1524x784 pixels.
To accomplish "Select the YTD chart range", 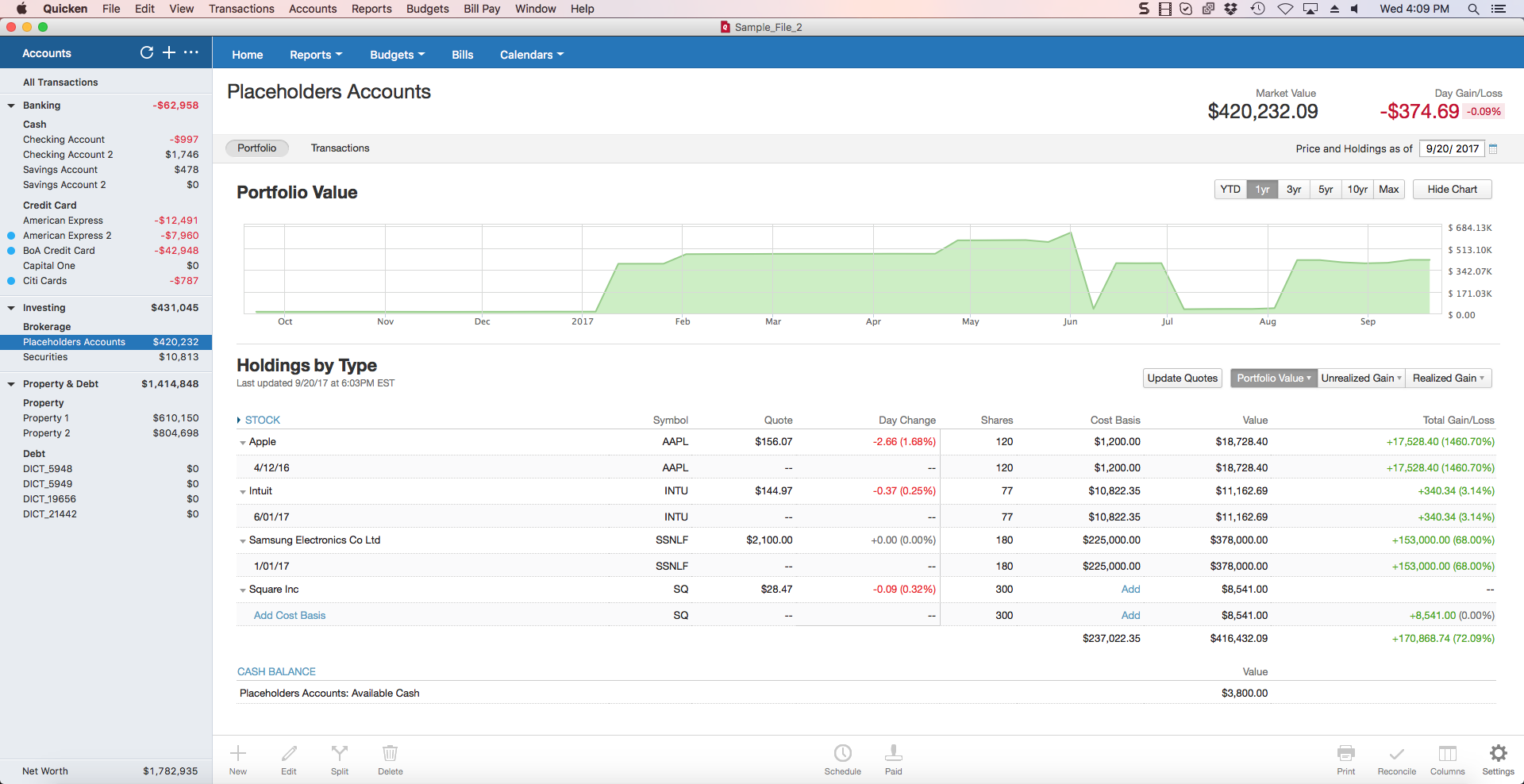I will click(1230, 190).
